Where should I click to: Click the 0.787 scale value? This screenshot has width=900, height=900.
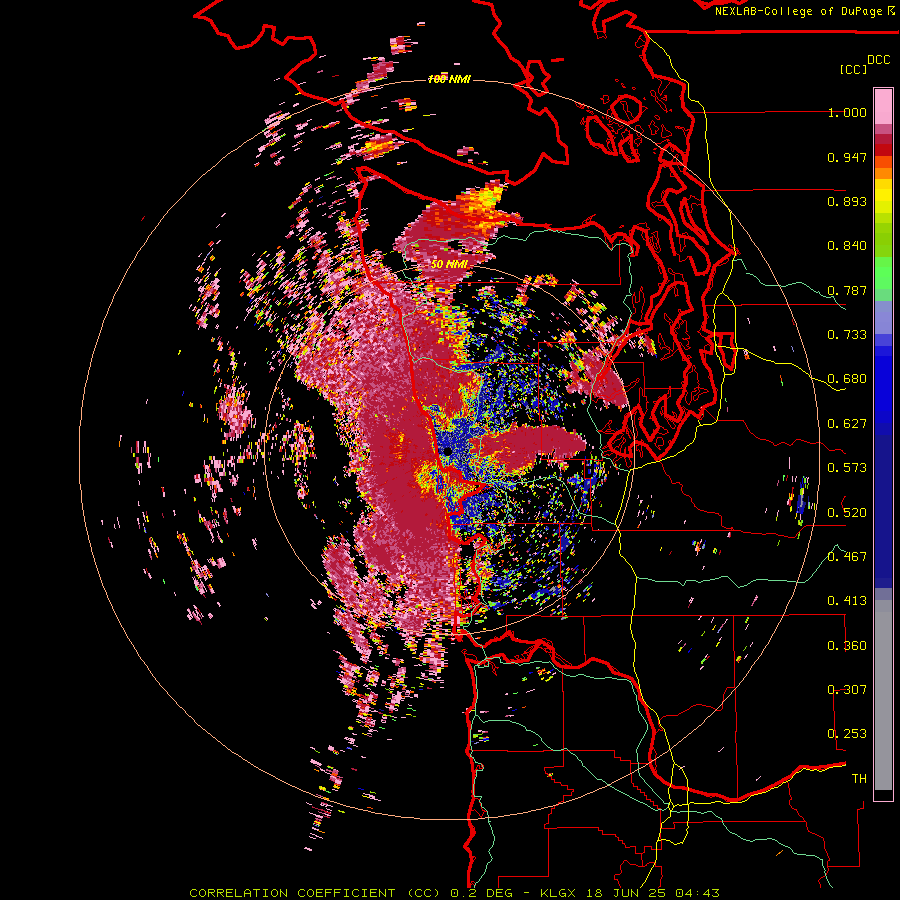coord(847,290)
